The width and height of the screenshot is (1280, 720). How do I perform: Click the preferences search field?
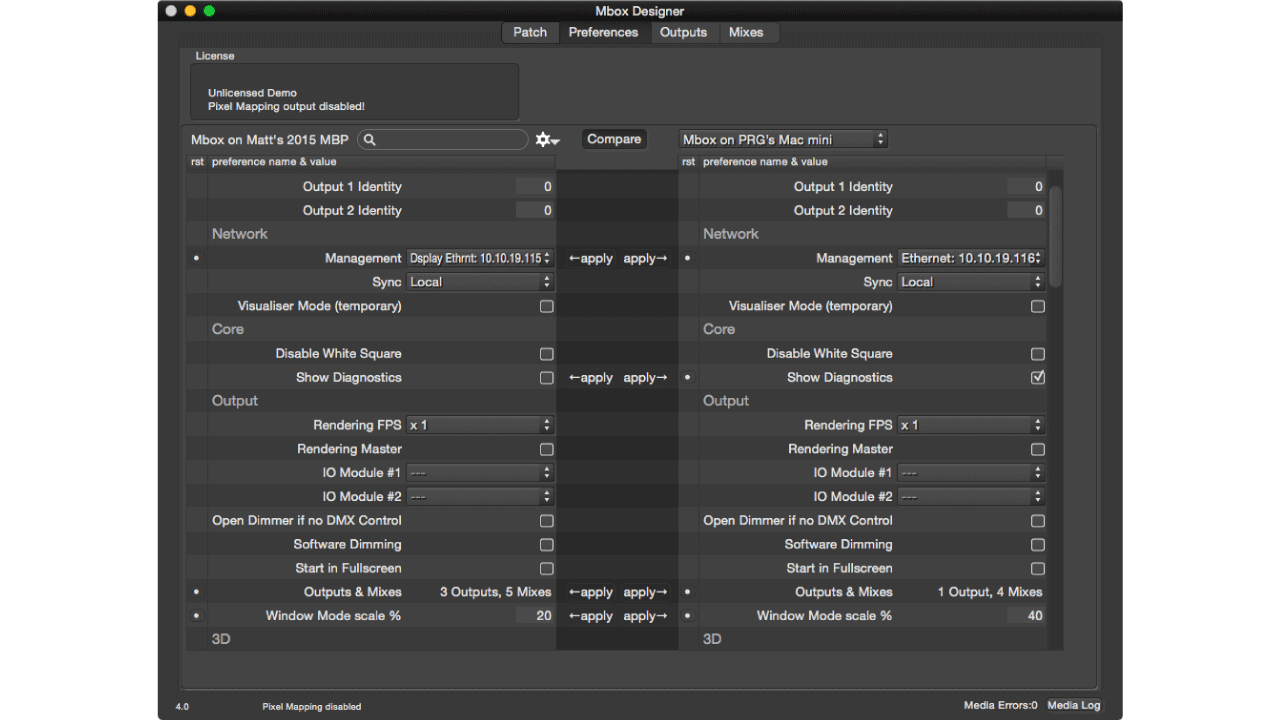tap(450, 140)
